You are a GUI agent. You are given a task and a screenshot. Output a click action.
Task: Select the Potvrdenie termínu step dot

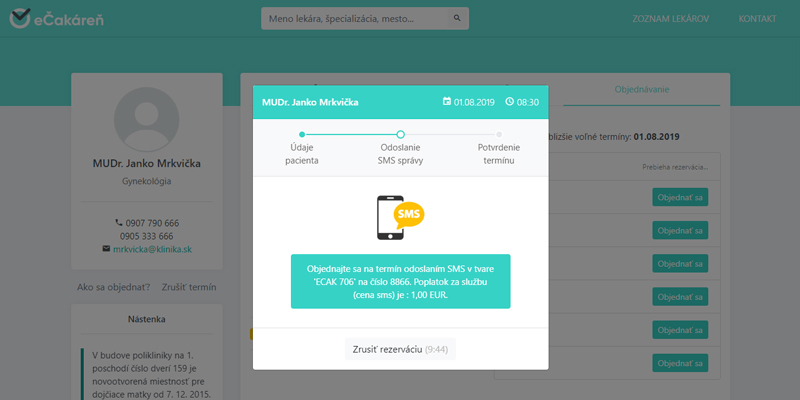pyautogui.click(x=499, y=133)
